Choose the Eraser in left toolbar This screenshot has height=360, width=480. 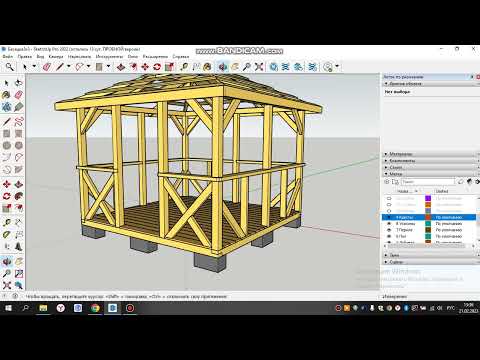click(19, 95)
